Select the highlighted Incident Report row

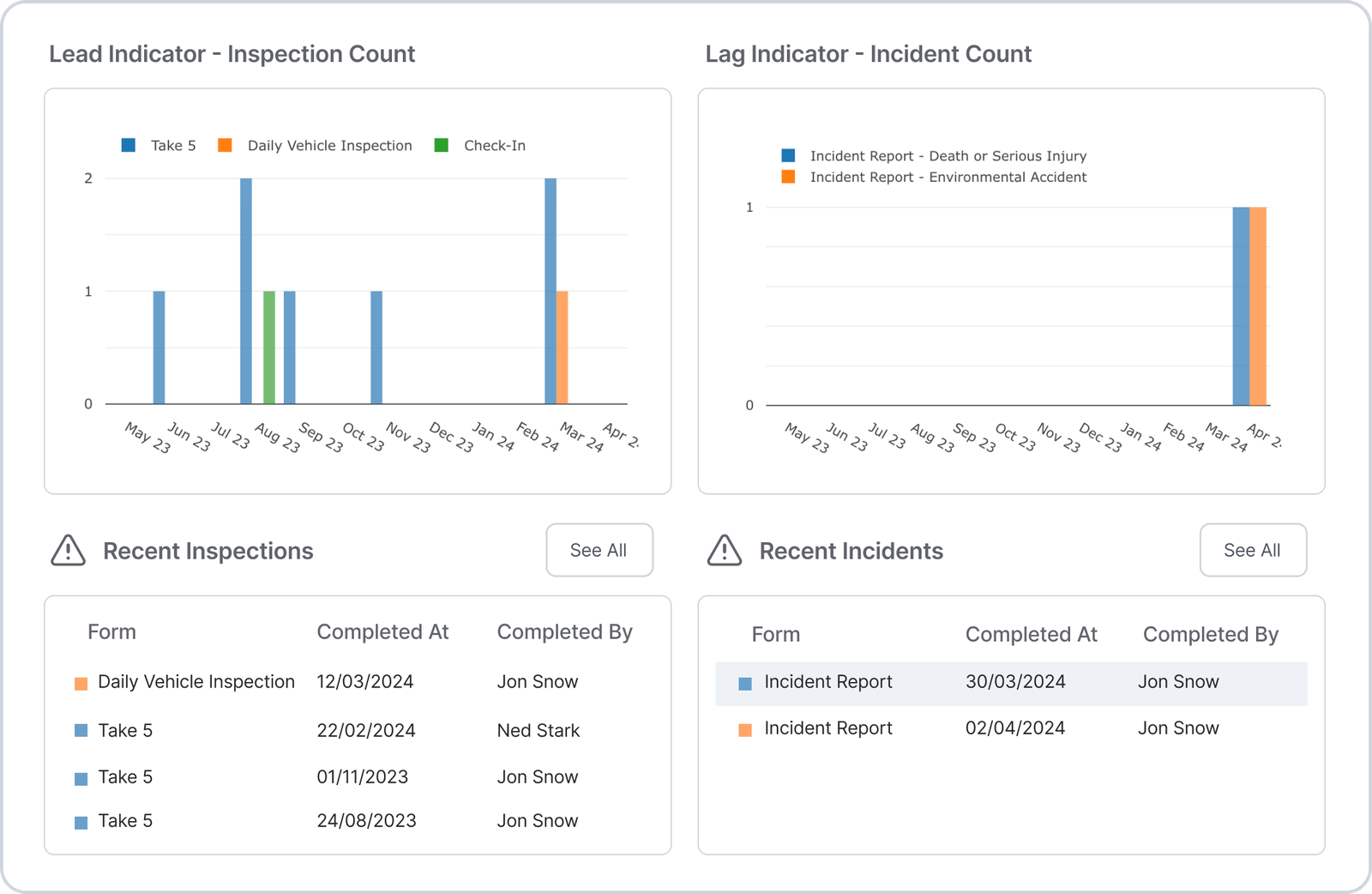(1012, 683)
